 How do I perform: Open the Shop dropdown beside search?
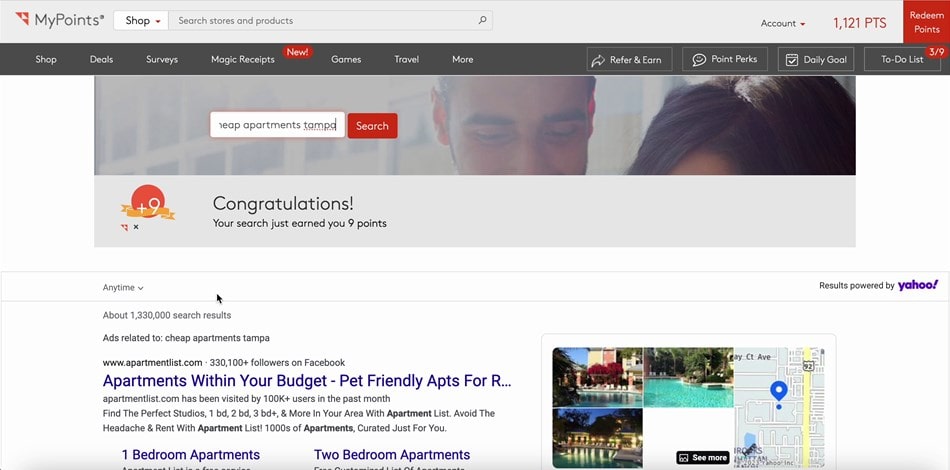[141, 21]
